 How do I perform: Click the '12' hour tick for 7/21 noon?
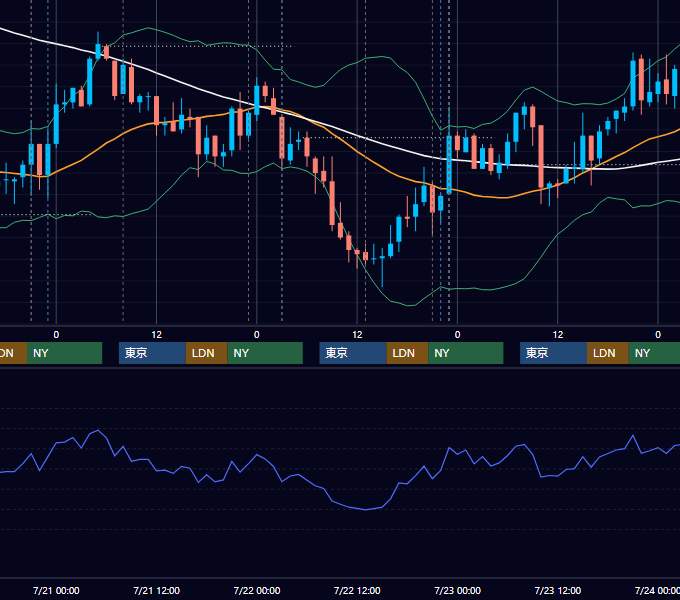(x=157, y=335)
